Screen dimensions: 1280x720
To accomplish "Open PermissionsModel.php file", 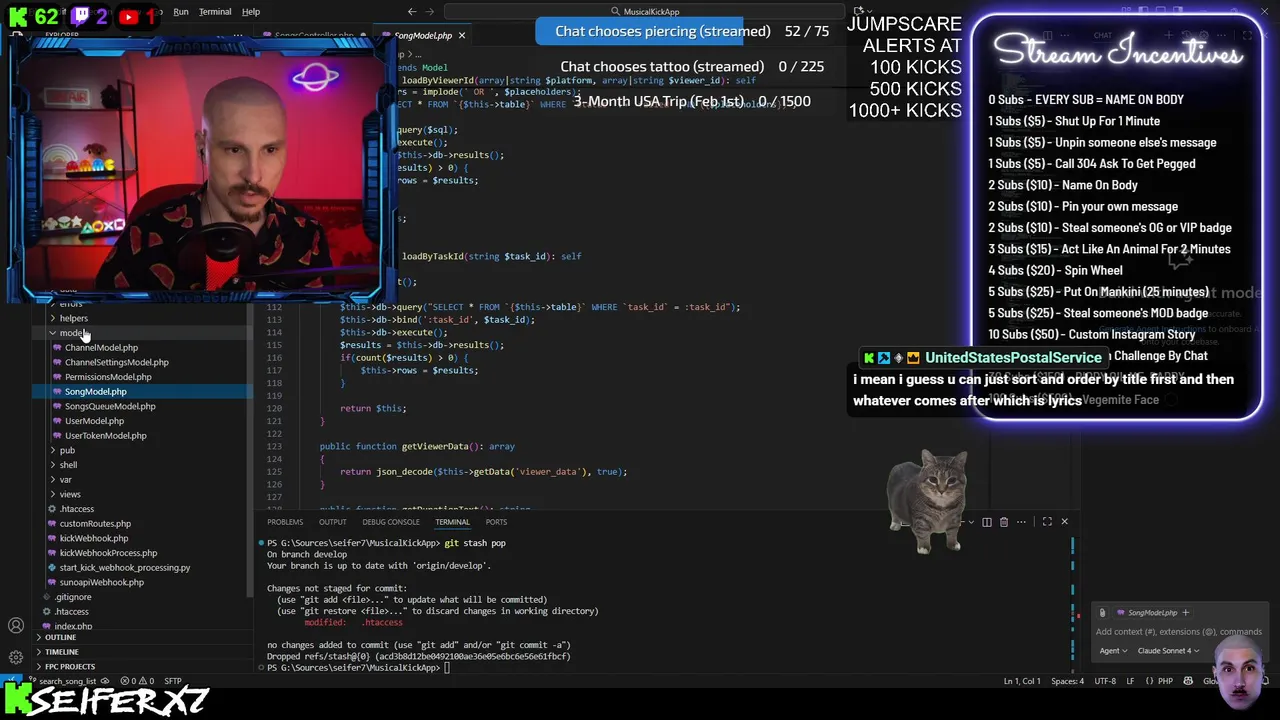I will (108, 377).
